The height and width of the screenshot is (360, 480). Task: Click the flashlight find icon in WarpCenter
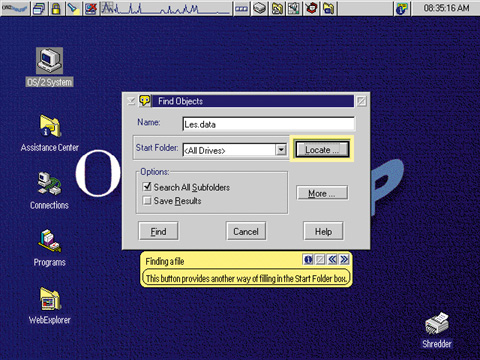click(73, 9)
